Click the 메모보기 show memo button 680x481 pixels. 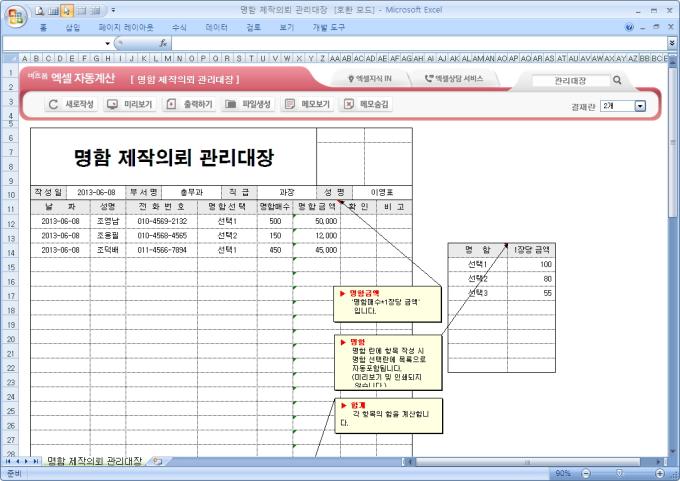click(x=307, y=104)
